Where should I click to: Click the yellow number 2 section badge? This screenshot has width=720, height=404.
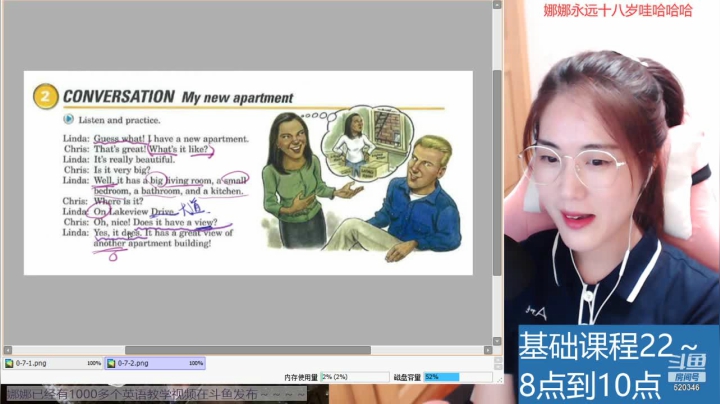point(45,96)
